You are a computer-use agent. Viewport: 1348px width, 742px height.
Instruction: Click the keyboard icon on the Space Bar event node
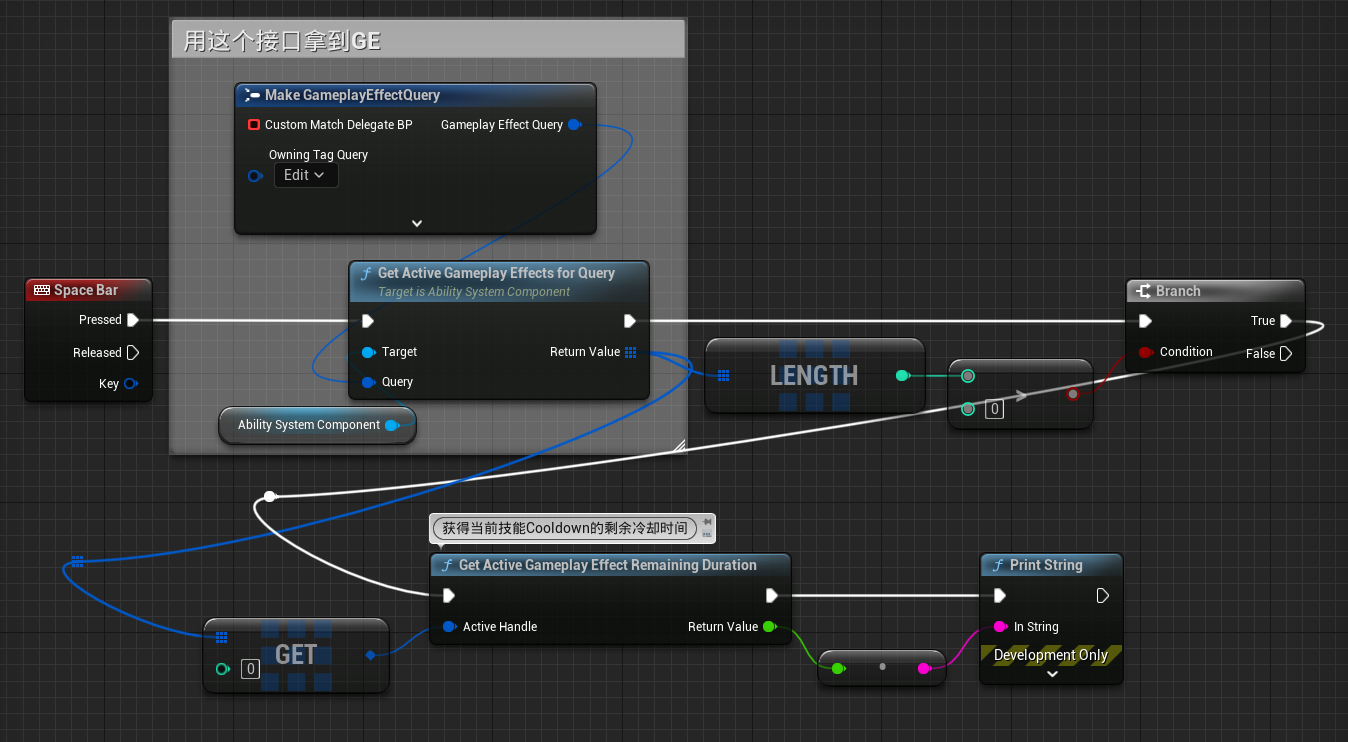coord(42,289)
